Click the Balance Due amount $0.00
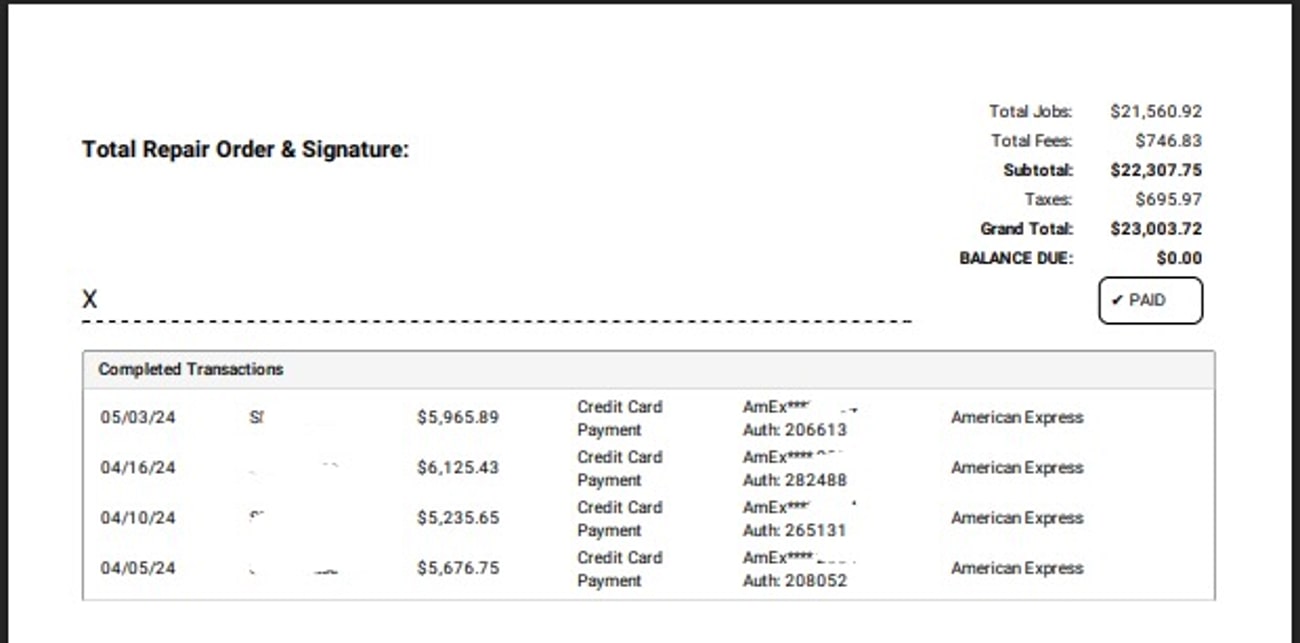The width and height of the screenshot is (1300, 643). click(x=1179, y=258)
